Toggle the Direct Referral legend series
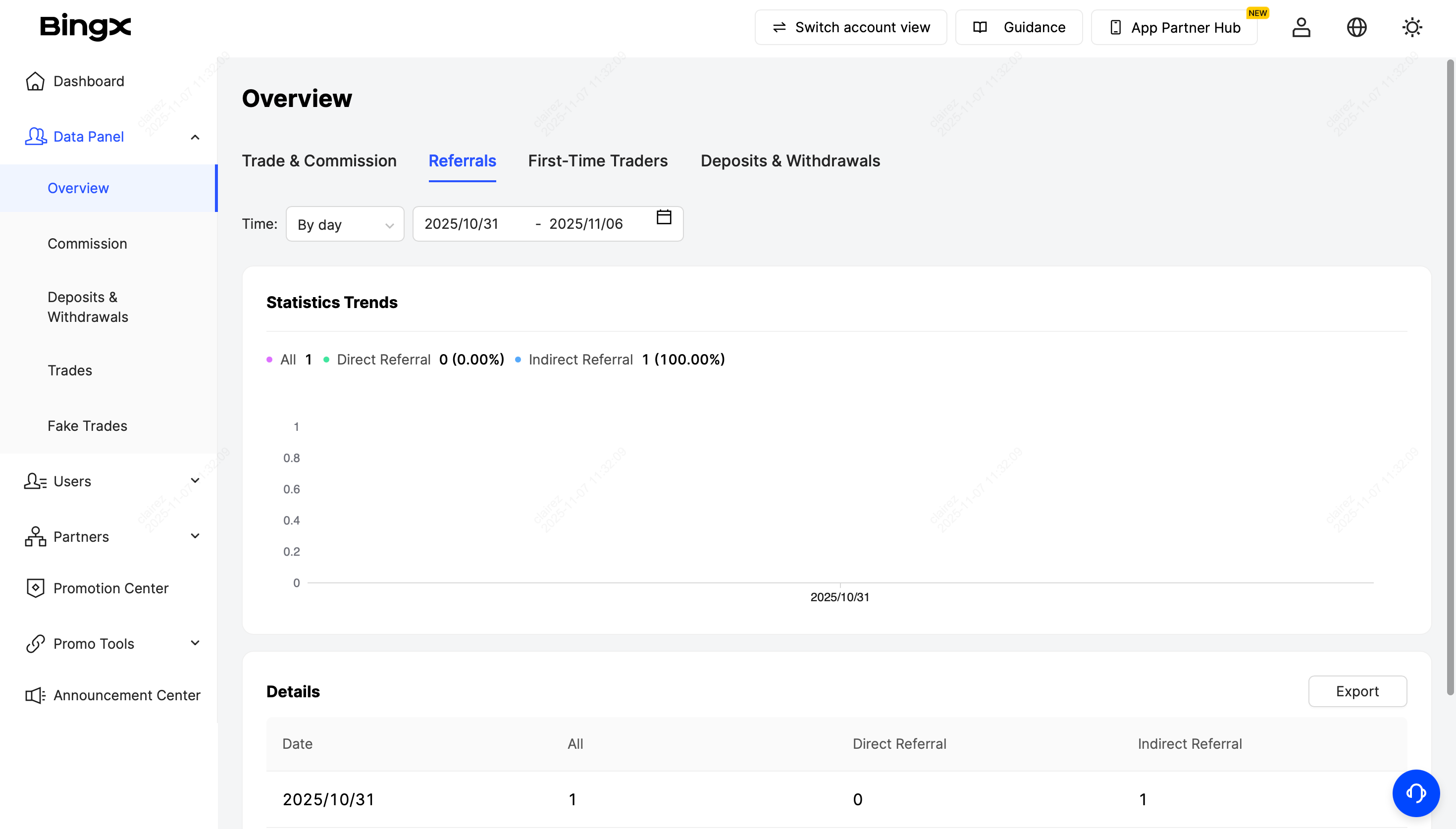Screen dimensions: 1456x829 [x=383, y=359]
